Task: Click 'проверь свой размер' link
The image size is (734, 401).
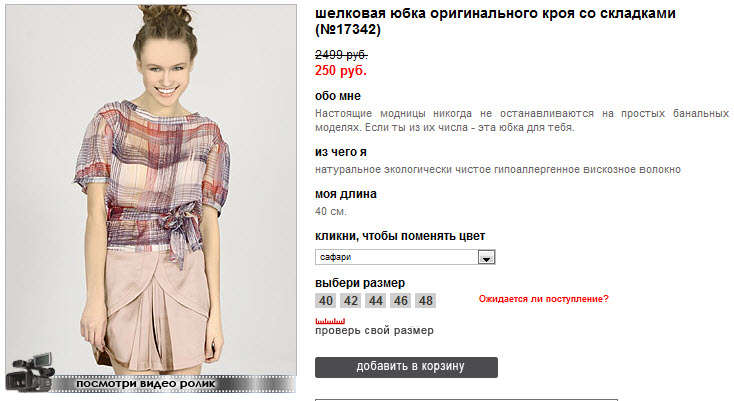Action: pos(374,330)
